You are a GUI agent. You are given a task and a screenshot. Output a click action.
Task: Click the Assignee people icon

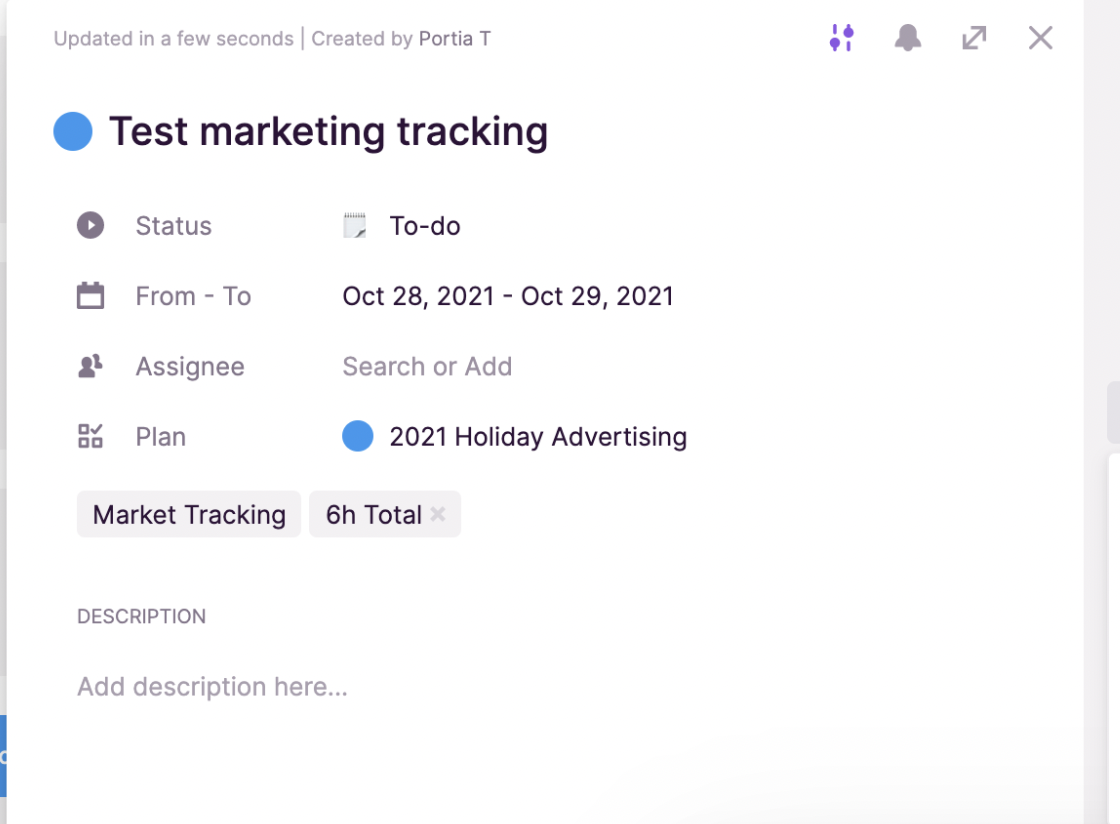[90, 366]
